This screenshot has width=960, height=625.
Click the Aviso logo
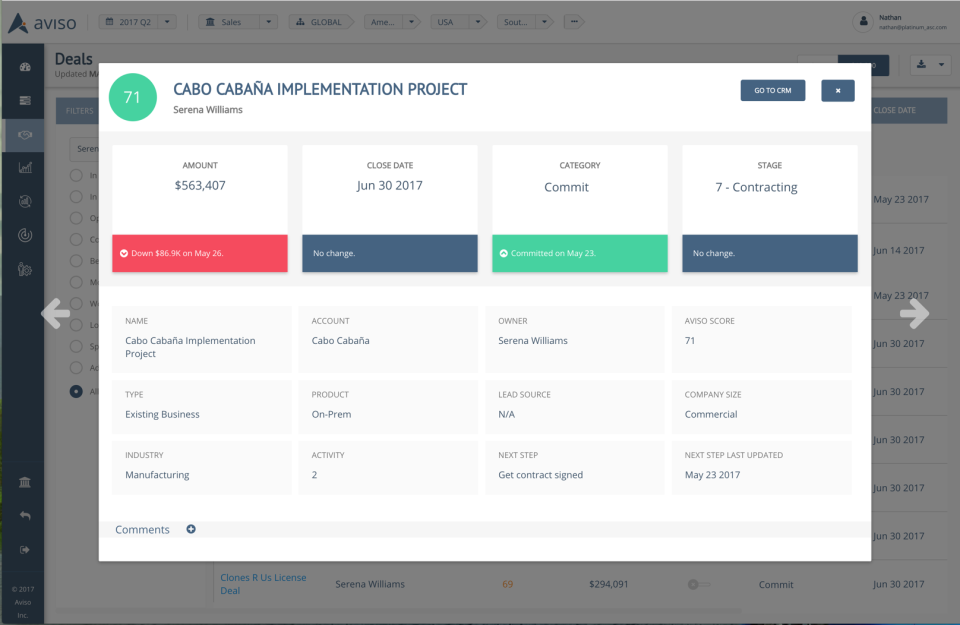(x=42, y=23)
